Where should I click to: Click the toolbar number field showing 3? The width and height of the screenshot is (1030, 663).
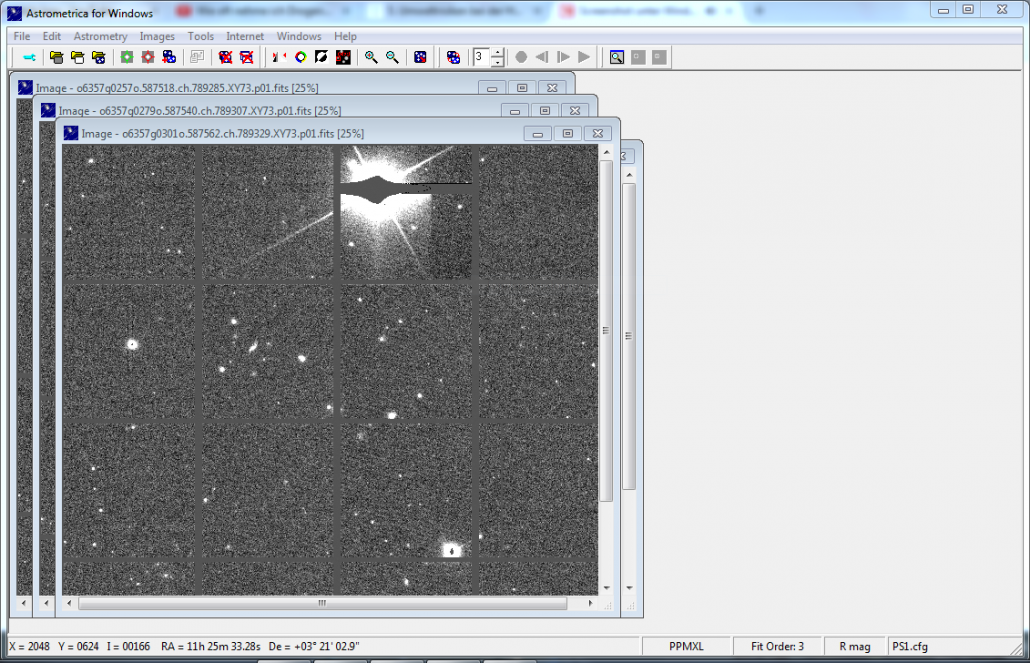tap(481, 57)
